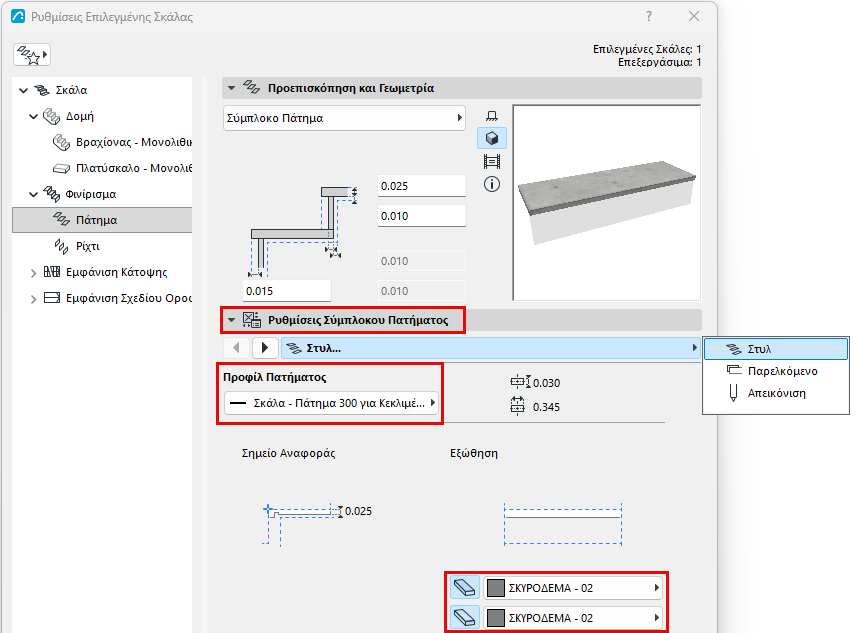Collapse the Σκάλα tree node
This screenshot has width=858, height=633.
(23, 90)
